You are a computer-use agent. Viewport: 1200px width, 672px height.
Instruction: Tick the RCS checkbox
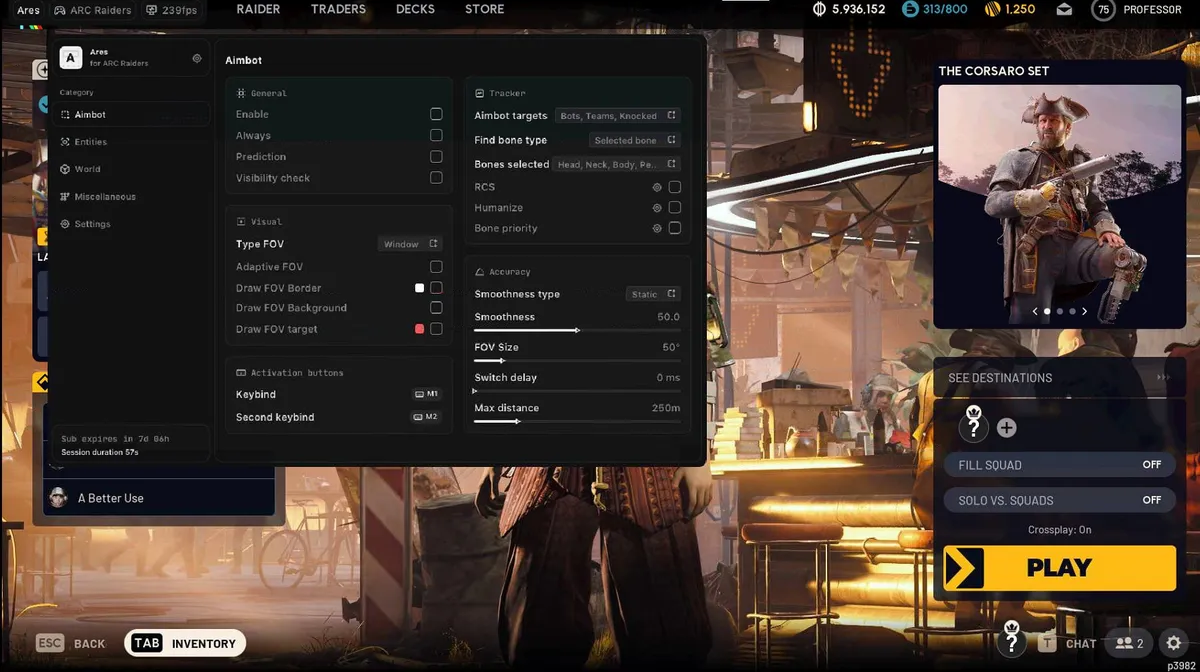click(x=675, y=187)
